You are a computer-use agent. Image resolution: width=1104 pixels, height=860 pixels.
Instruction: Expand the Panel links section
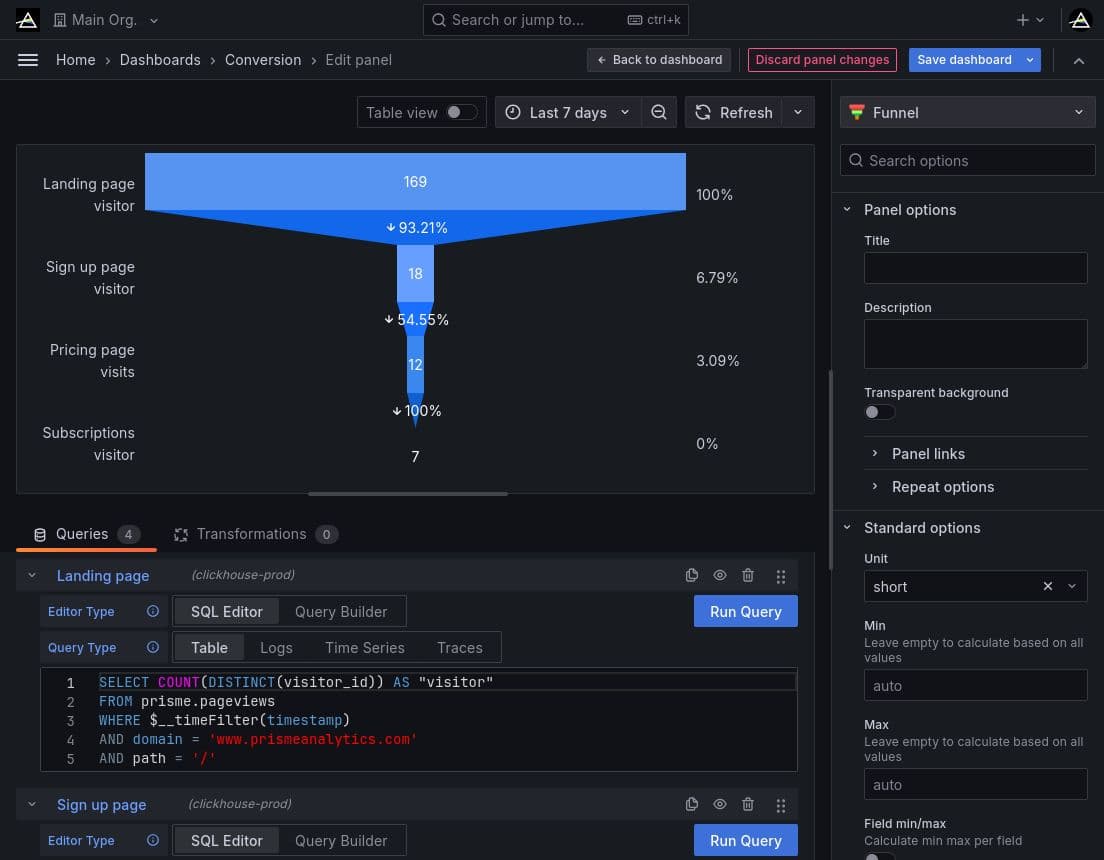tap(928, 454)
